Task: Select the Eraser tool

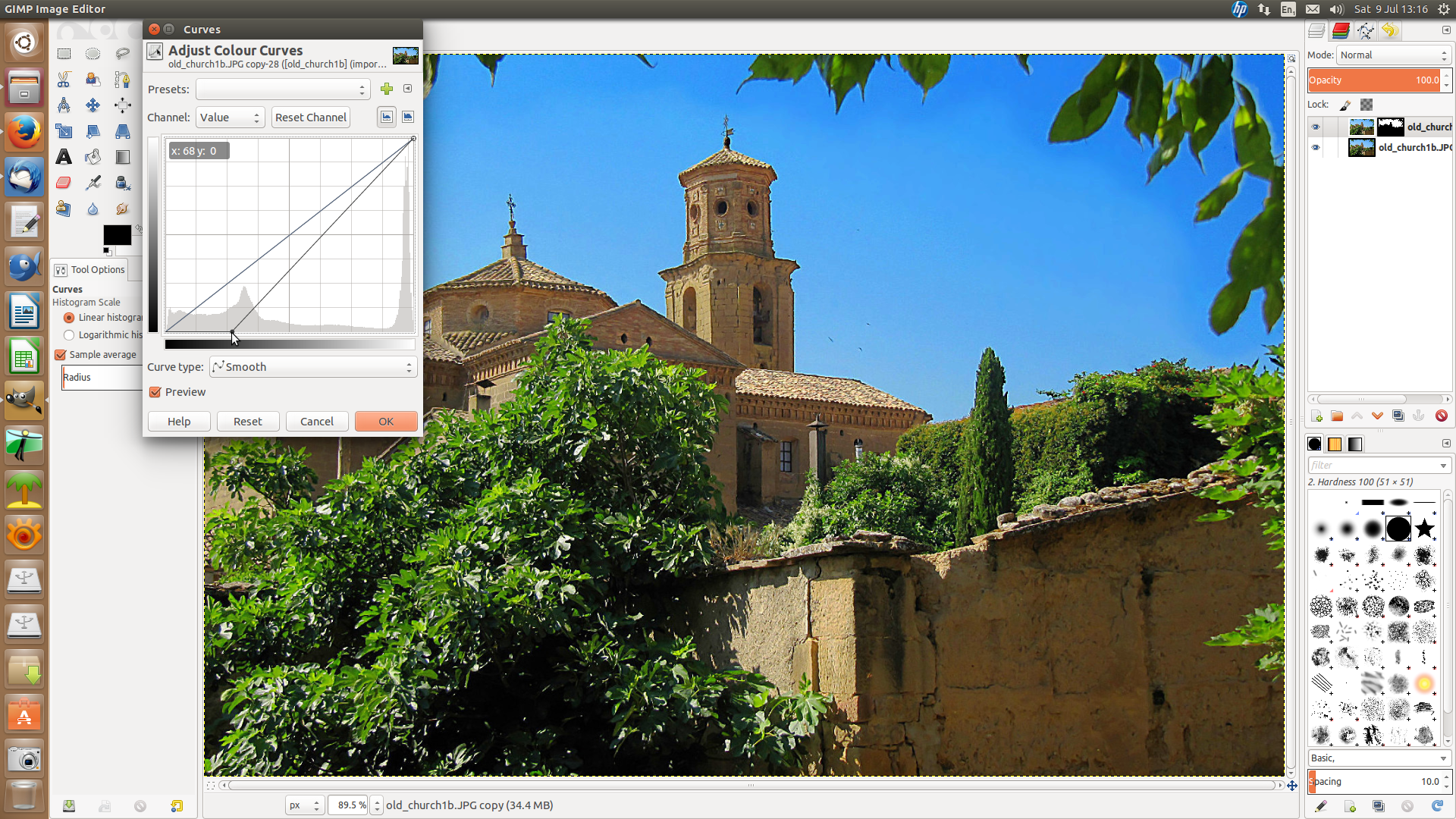Action: [64, 183]
